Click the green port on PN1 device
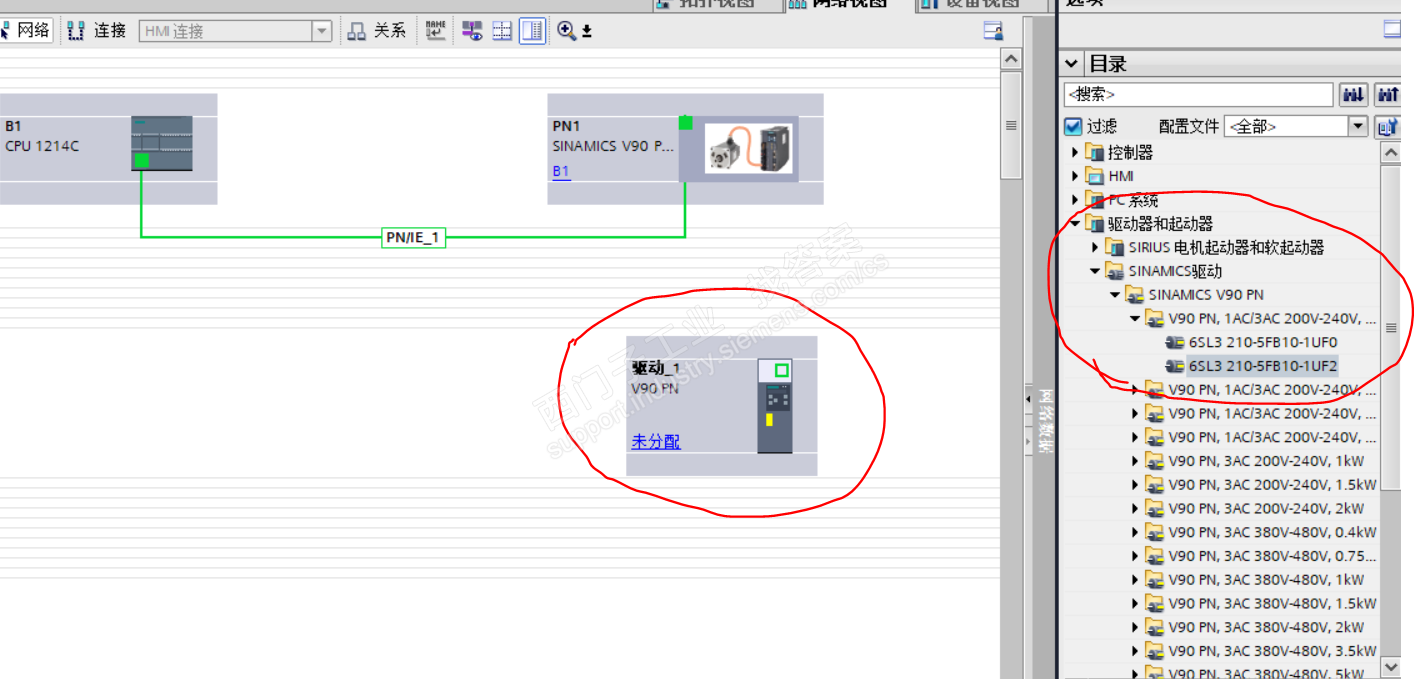Screen dimensions: 1414x679 [x=685, y=122]
